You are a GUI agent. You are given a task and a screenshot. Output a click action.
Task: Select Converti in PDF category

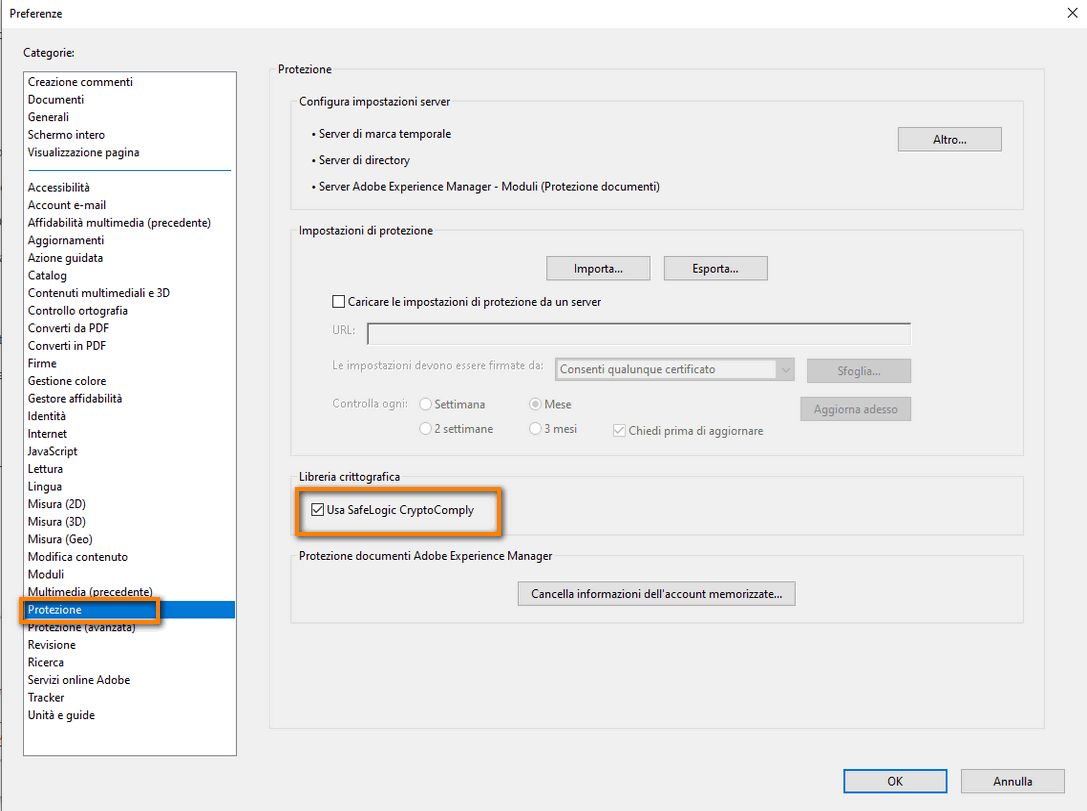[x=67, y=346]
